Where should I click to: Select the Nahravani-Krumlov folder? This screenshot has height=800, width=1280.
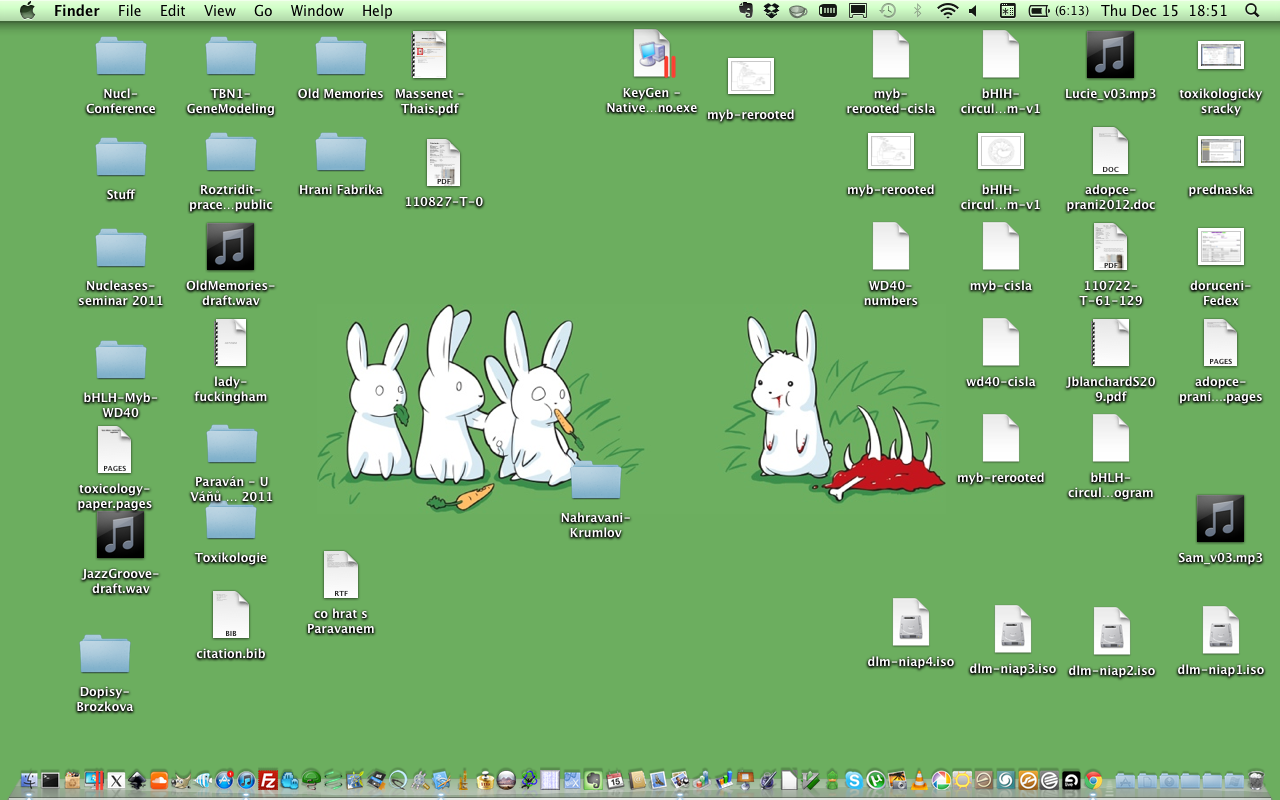[596, 481]
